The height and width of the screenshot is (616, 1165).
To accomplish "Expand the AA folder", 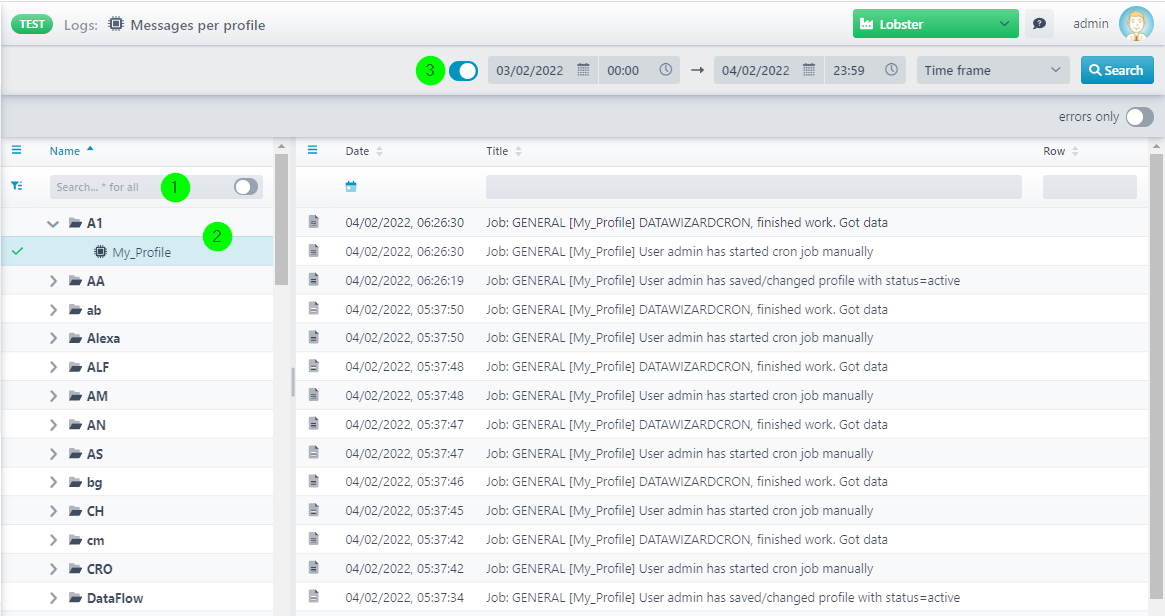I will pyautogui.click(x=53, y=281).
